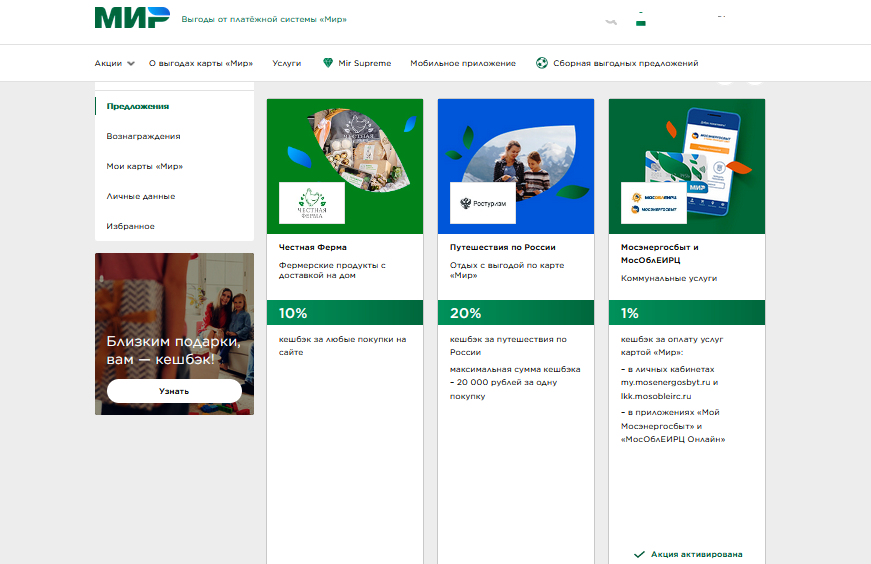Viewport: 871px width, 564px height.
Task: Select Предложения in the sidebar
Action: tap(138, 106)
